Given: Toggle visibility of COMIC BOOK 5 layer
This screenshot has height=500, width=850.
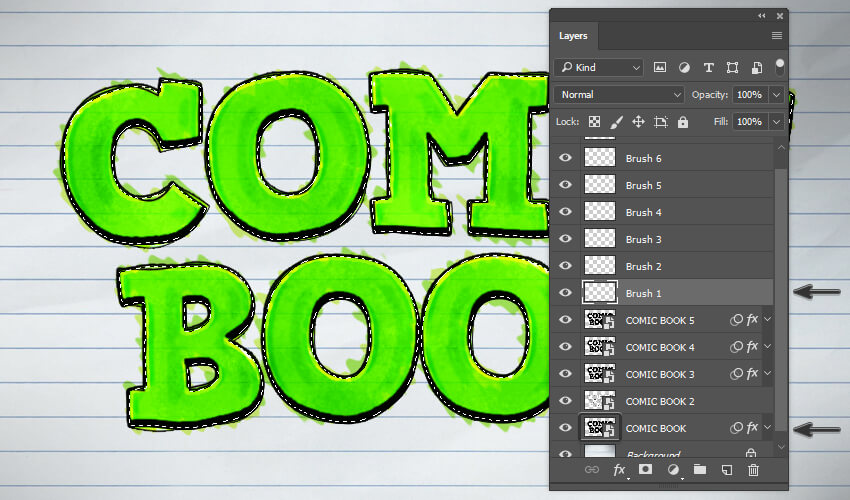Looking at the screenshot, I should (565, 320).
